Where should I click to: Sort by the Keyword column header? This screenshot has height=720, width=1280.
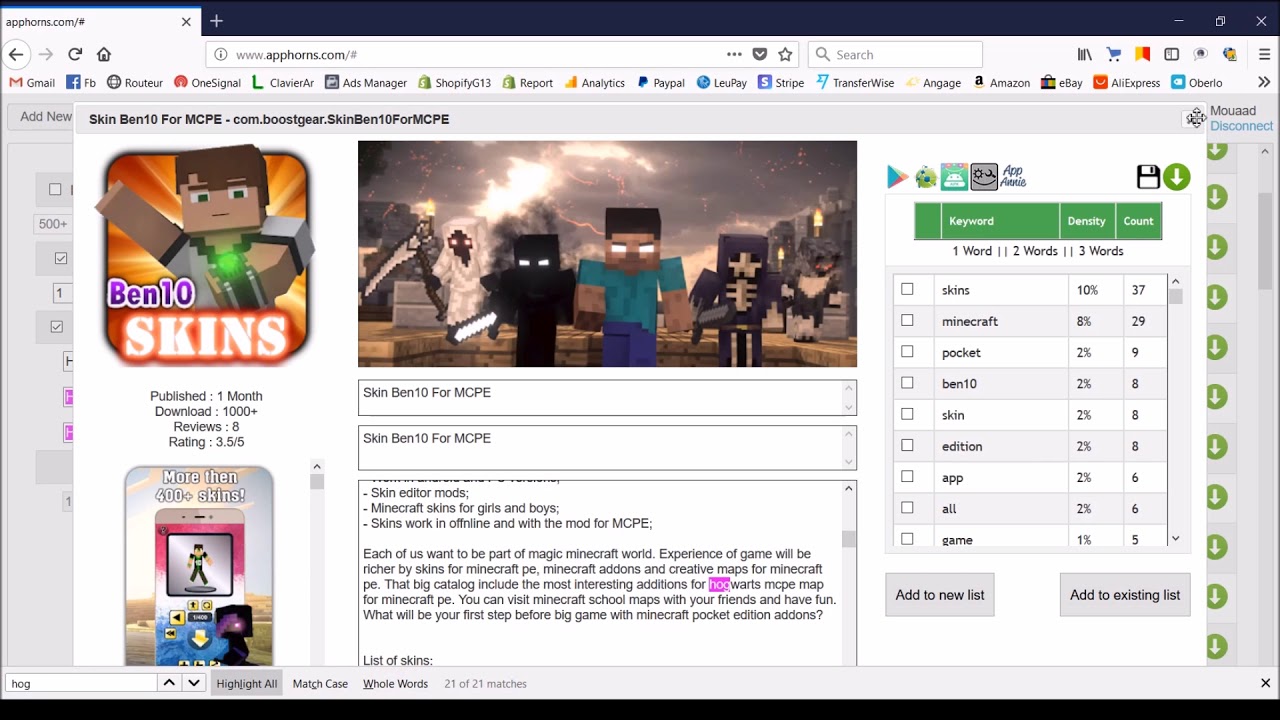click(x=1000, y=221)
